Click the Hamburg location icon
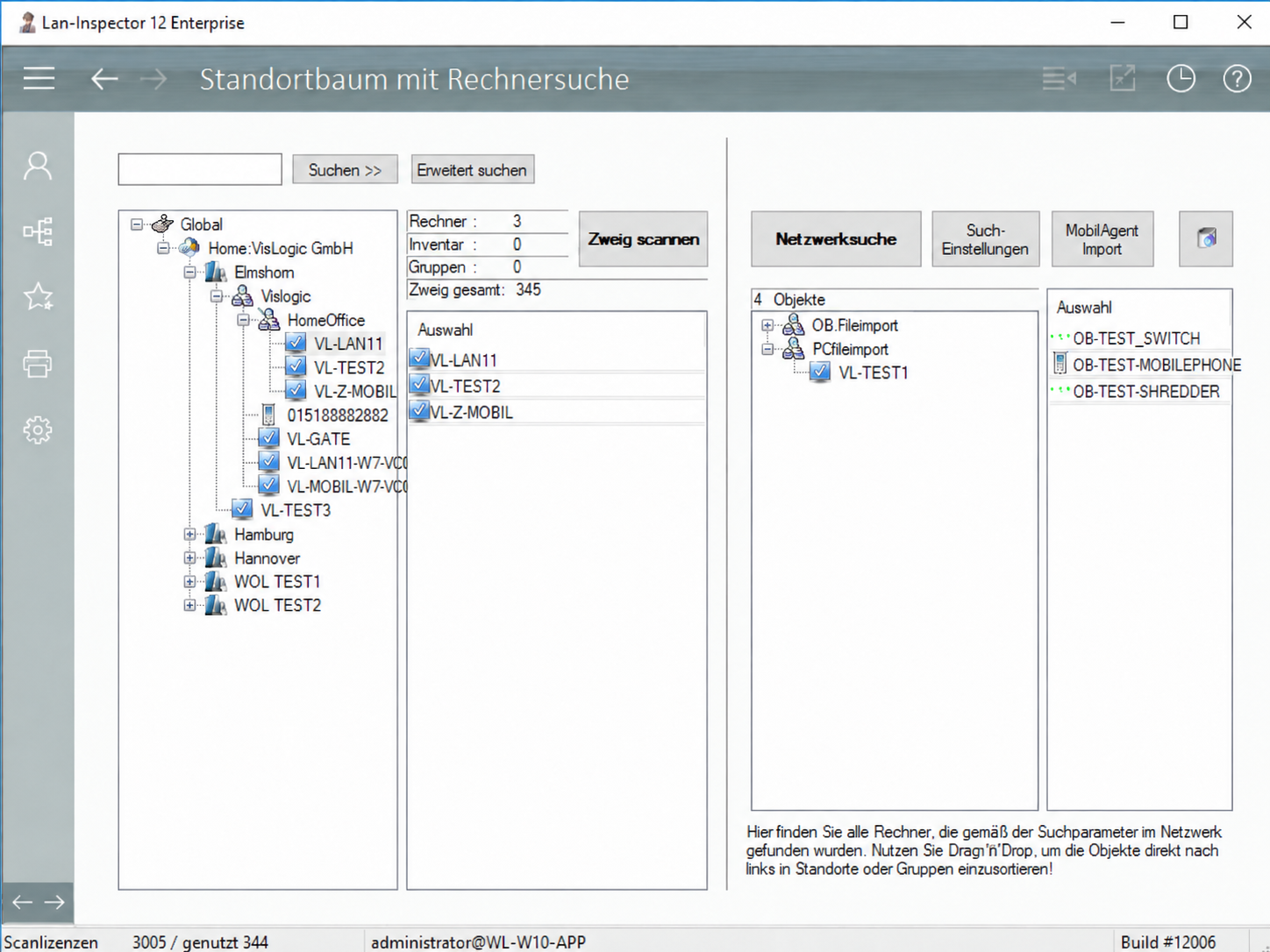 [x=216, y=534]
